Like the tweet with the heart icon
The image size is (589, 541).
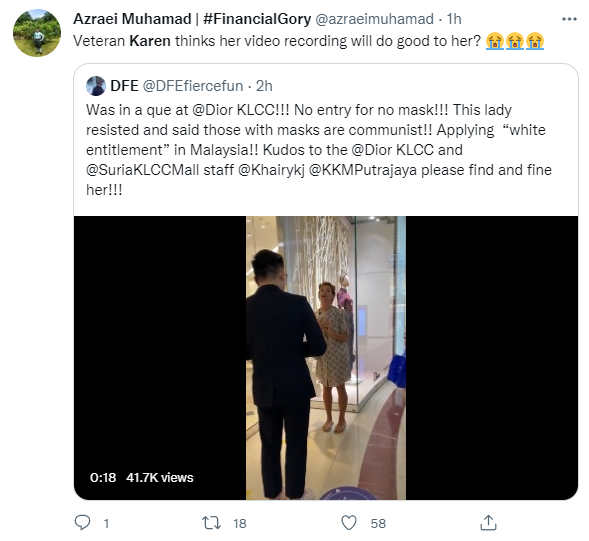(x=349, y=523)
